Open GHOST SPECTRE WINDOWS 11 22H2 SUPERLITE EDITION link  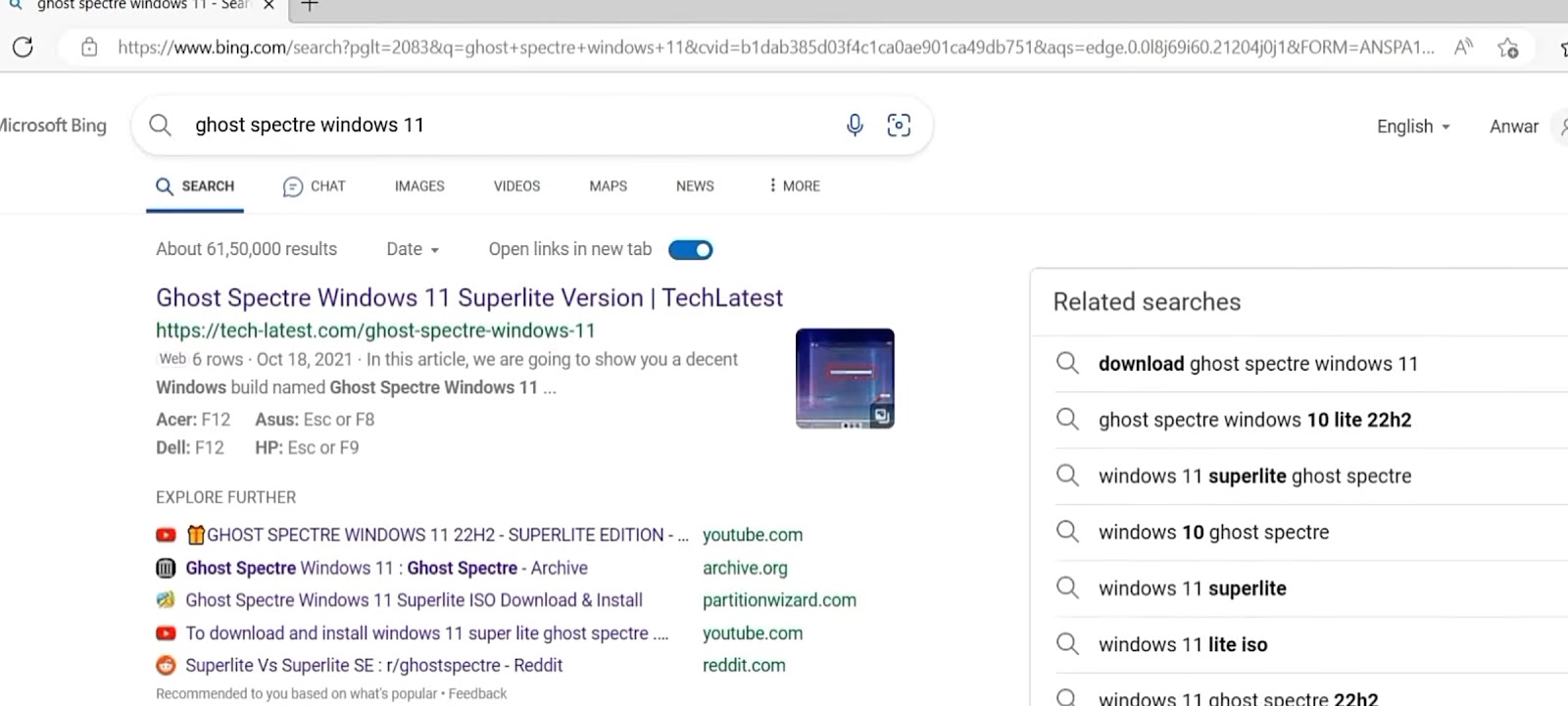pos(437,534)
